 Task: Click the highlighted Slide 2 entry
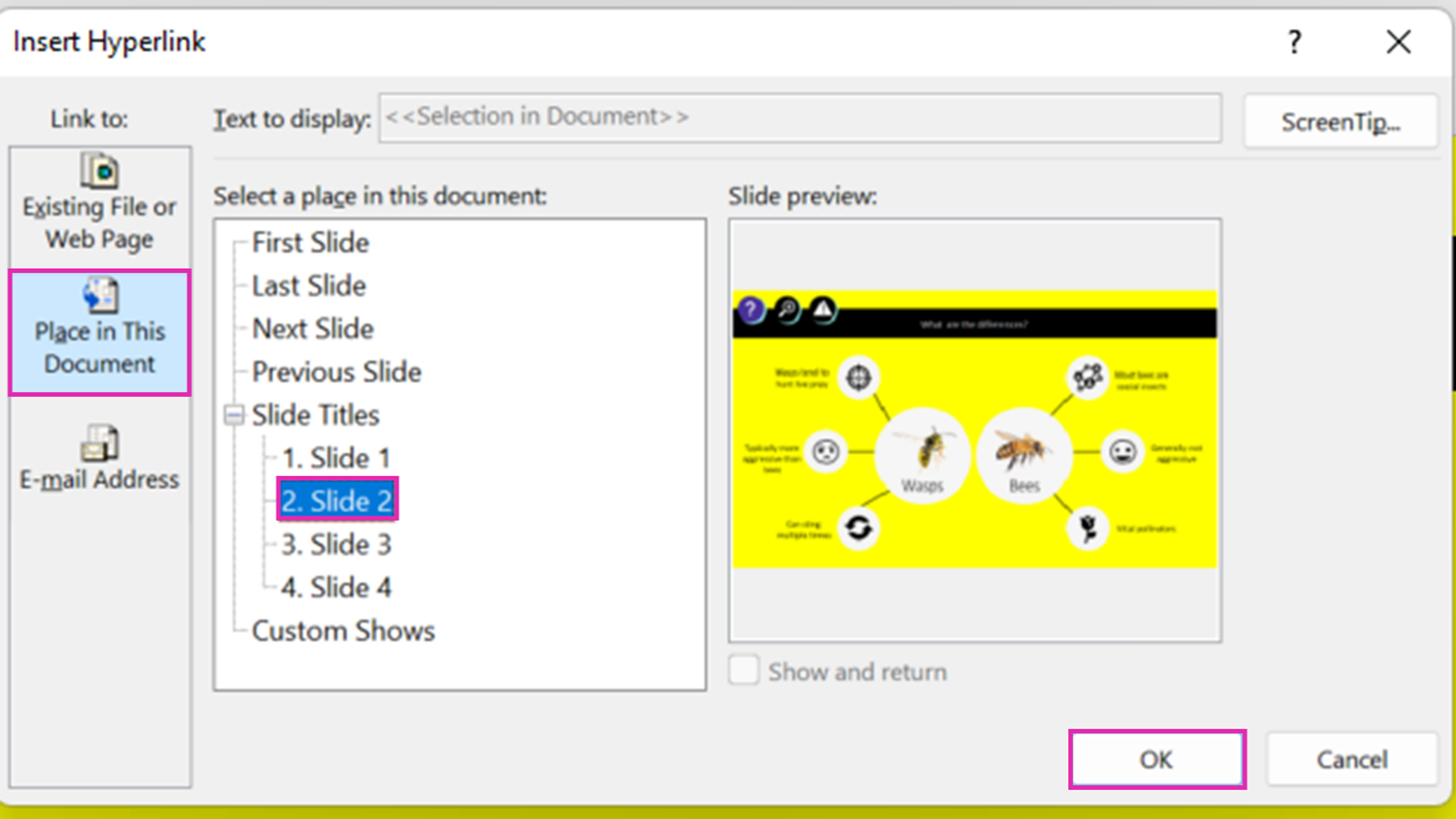(337, 501)
